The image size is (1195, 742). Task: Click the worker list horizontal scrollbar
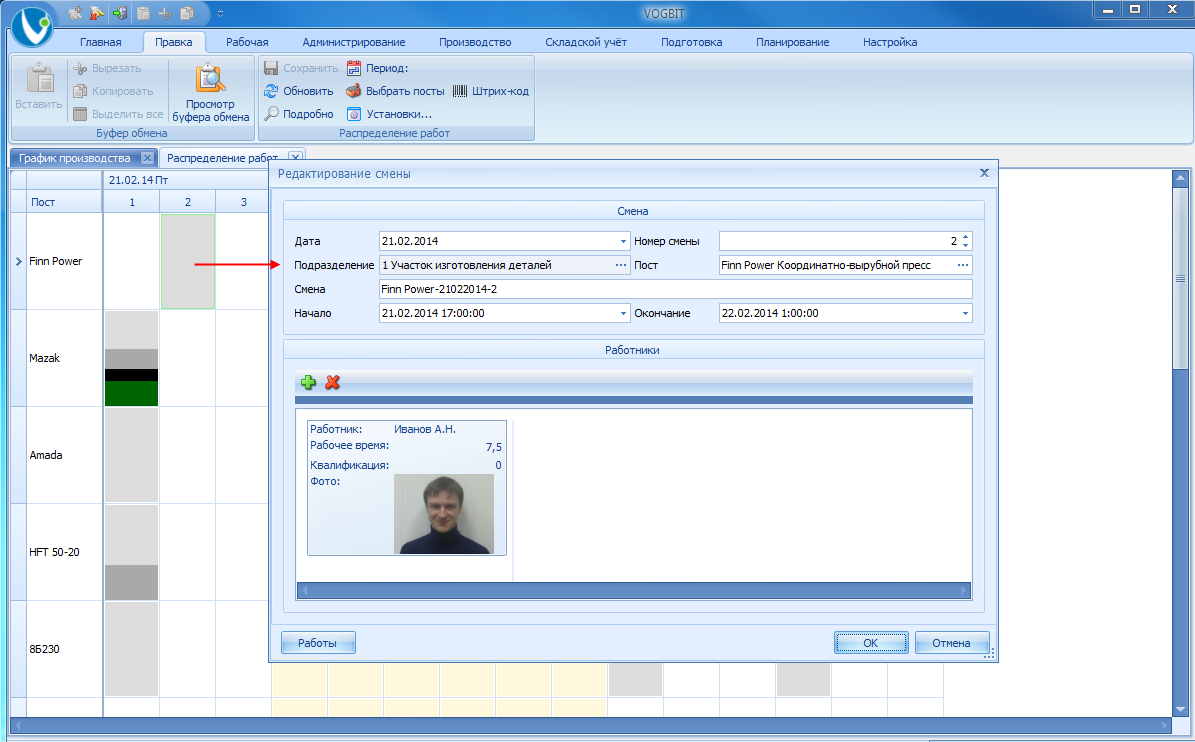click(633, 590)
